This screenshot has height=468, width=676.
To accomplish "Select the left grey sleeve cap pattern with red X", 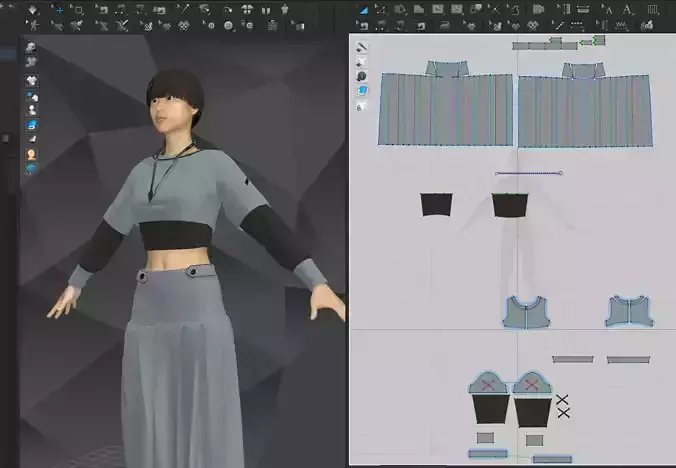I will point(488,383).
